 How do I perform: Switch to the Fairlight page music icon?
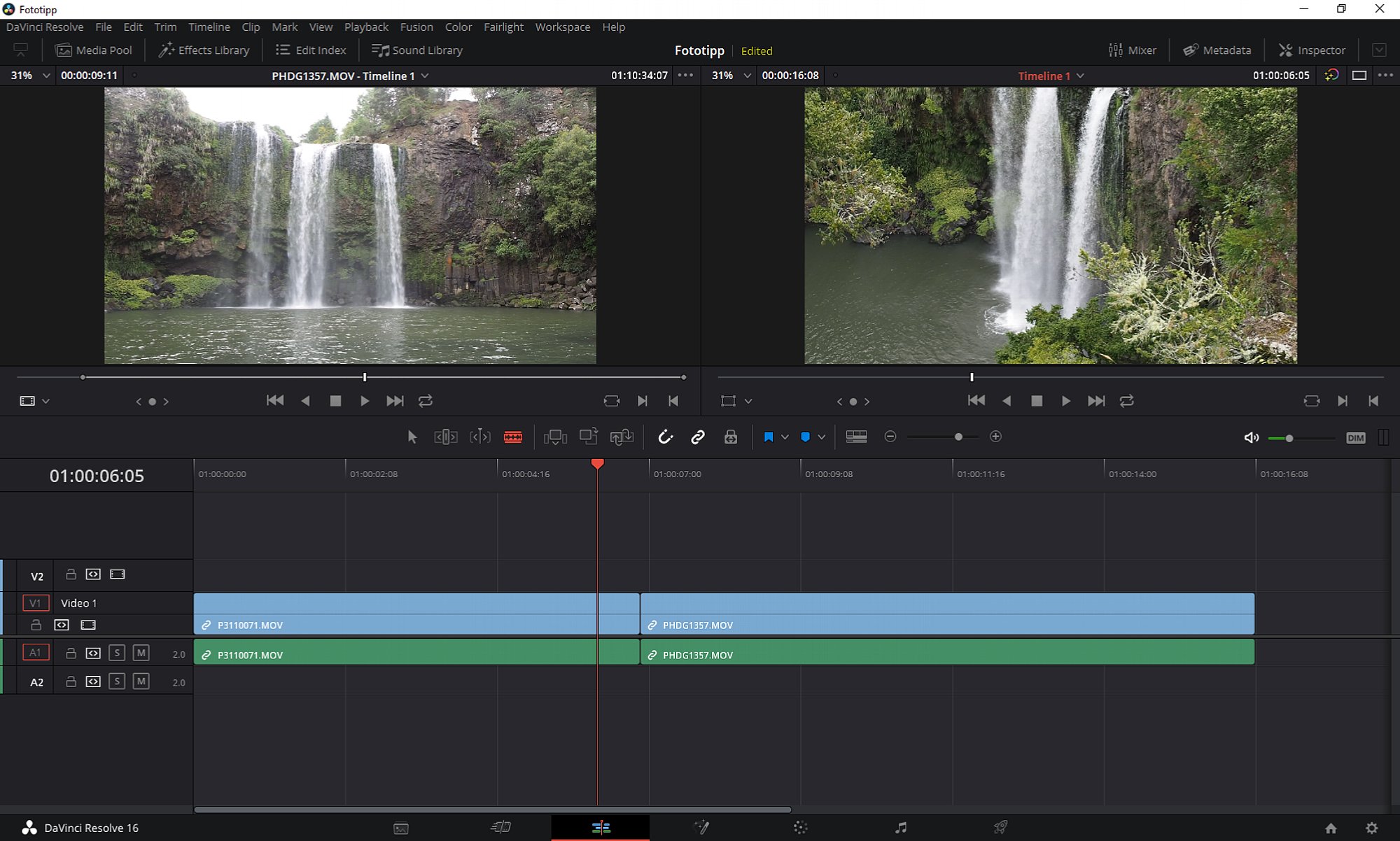901,828
